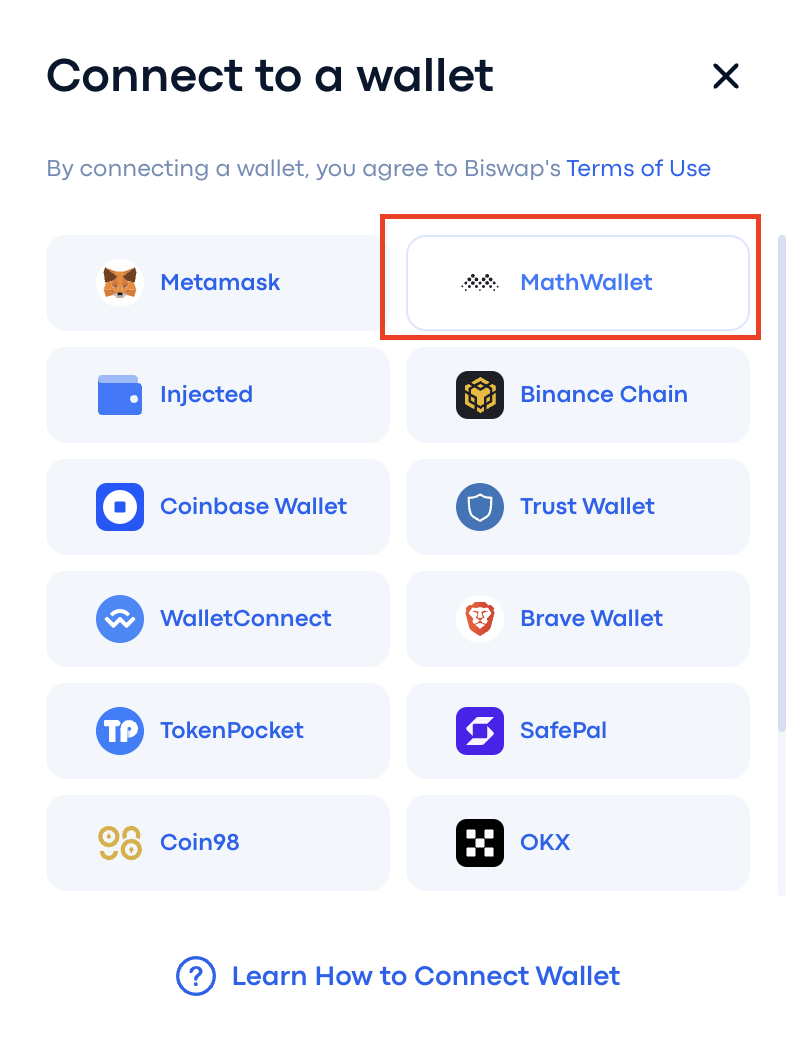Click the MathWallet logo icon
Viewport: 806px width, 1056px height.
click(480, 282)
